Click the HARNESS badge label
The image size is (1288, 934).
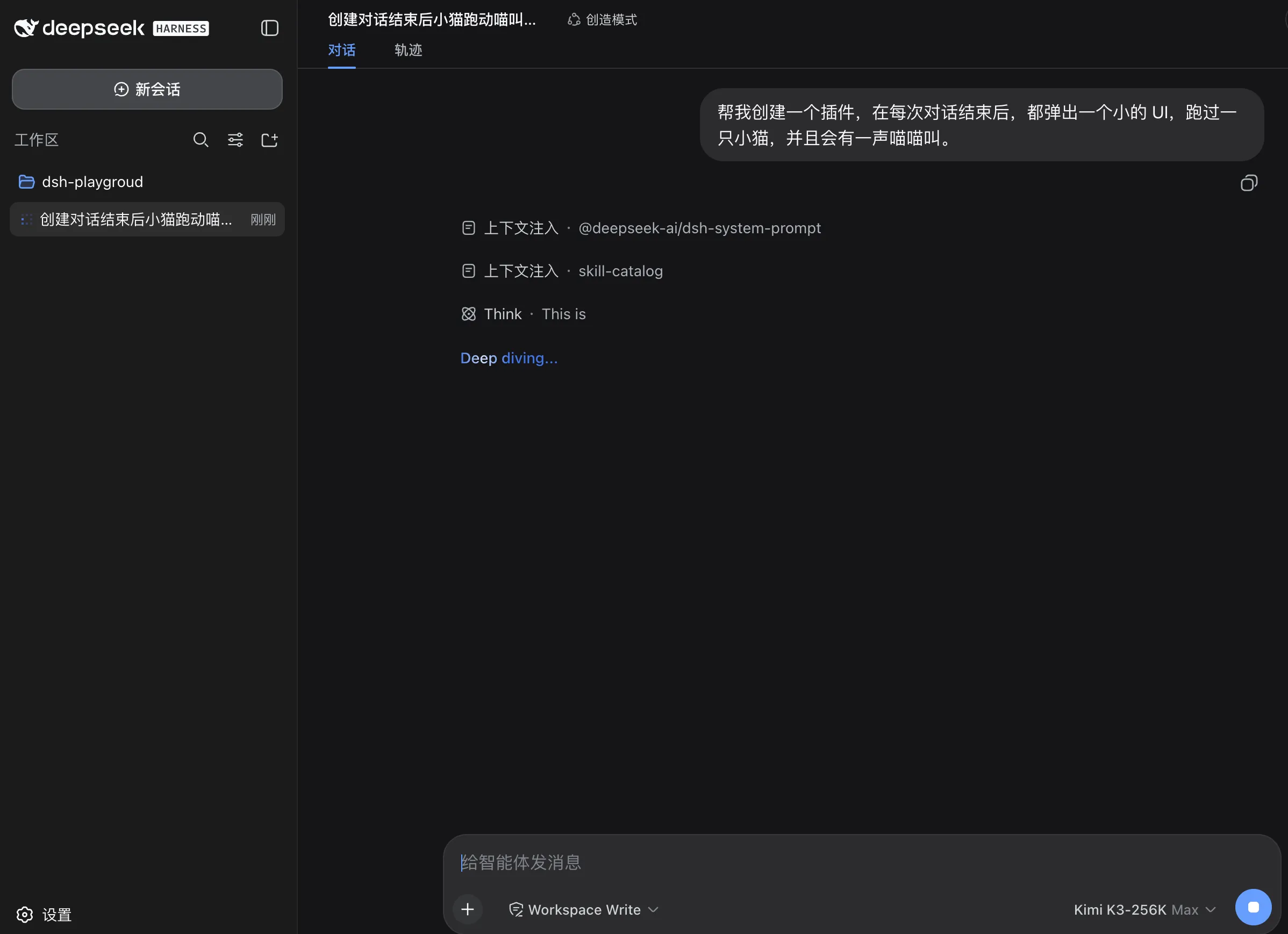point(181,28)
